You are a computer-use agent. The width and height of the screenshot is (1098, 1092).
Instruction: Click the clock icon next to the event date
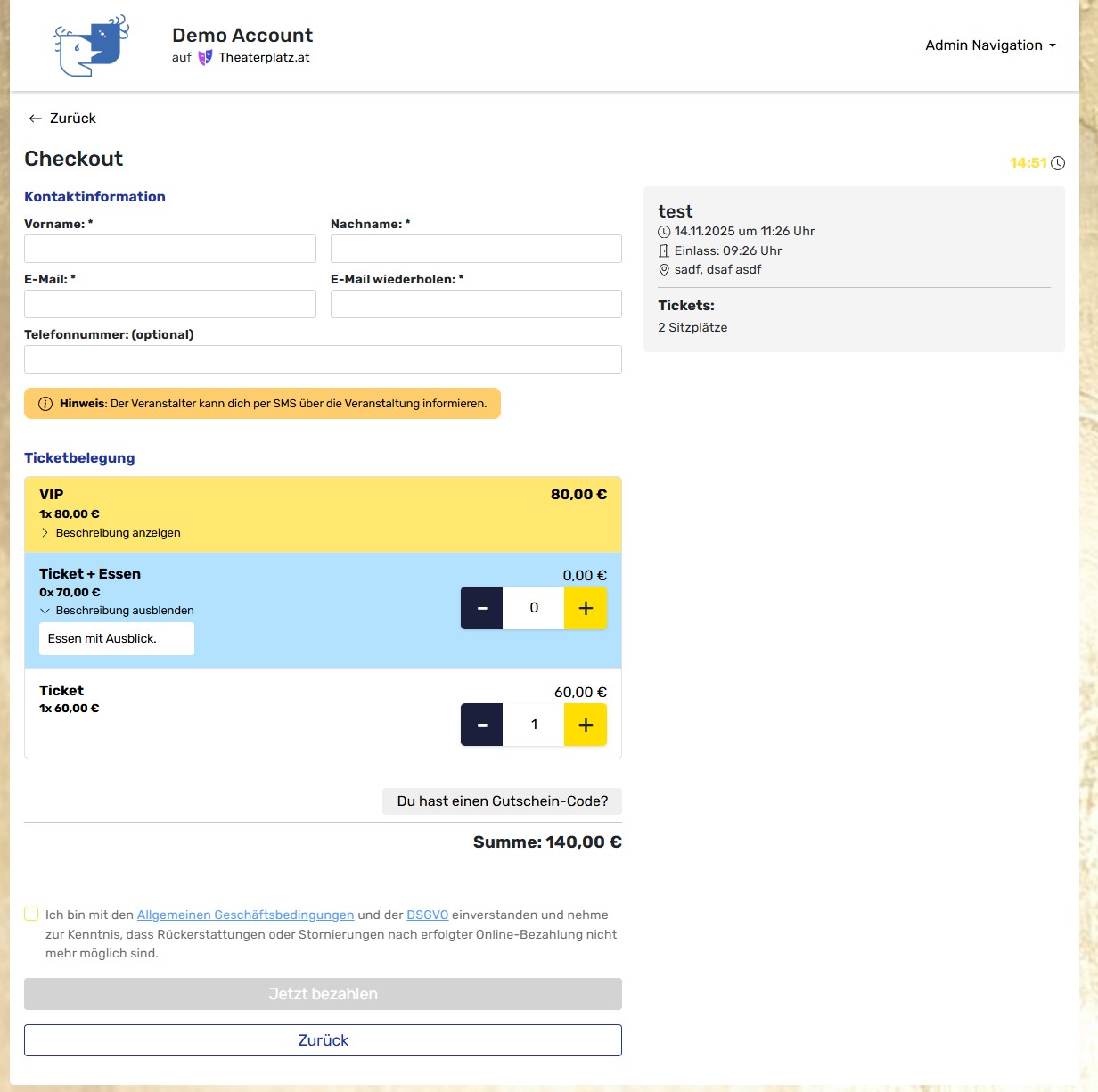click(663, 231)
